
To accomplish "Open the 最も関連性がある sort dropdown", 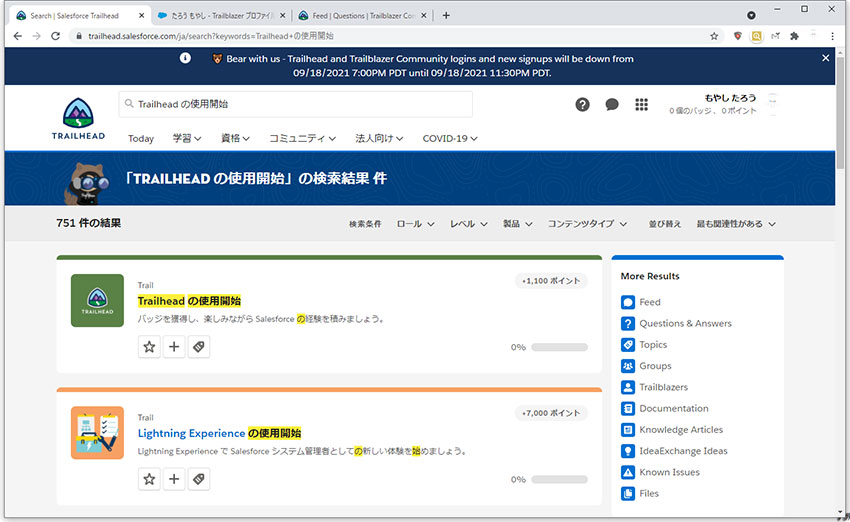I will point(736,224).
